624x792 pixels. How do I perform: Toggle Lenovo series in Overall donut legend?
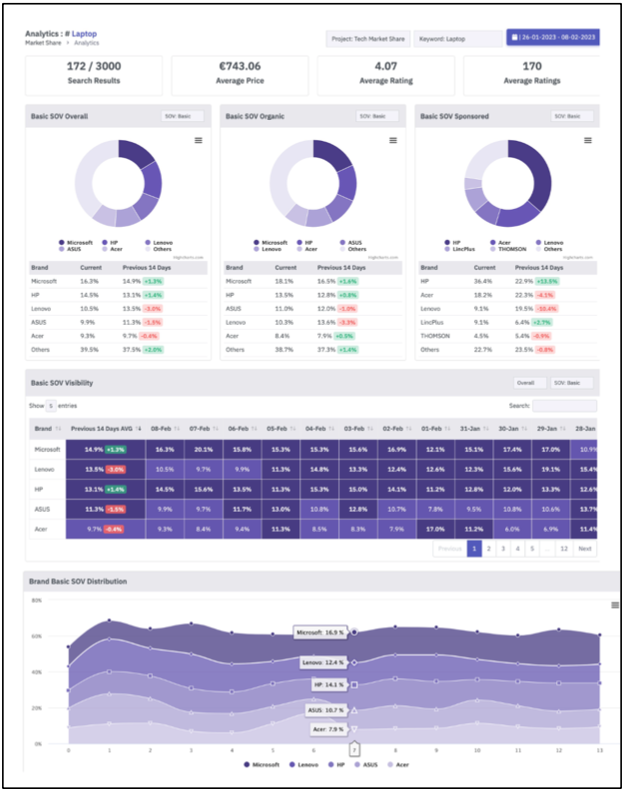point(159,242)
